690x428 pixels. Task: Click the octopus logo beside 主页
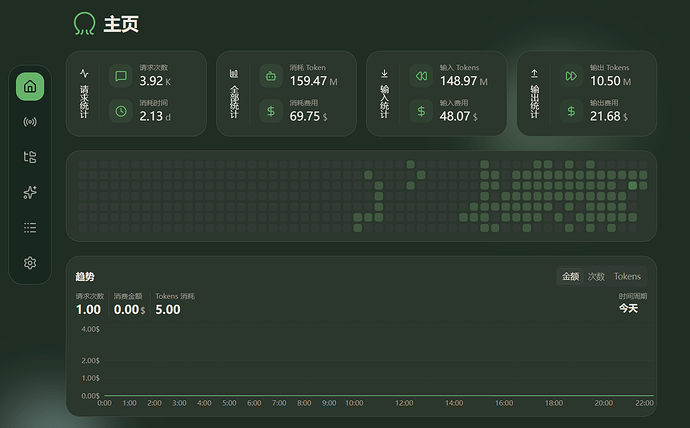pos(84,24)
